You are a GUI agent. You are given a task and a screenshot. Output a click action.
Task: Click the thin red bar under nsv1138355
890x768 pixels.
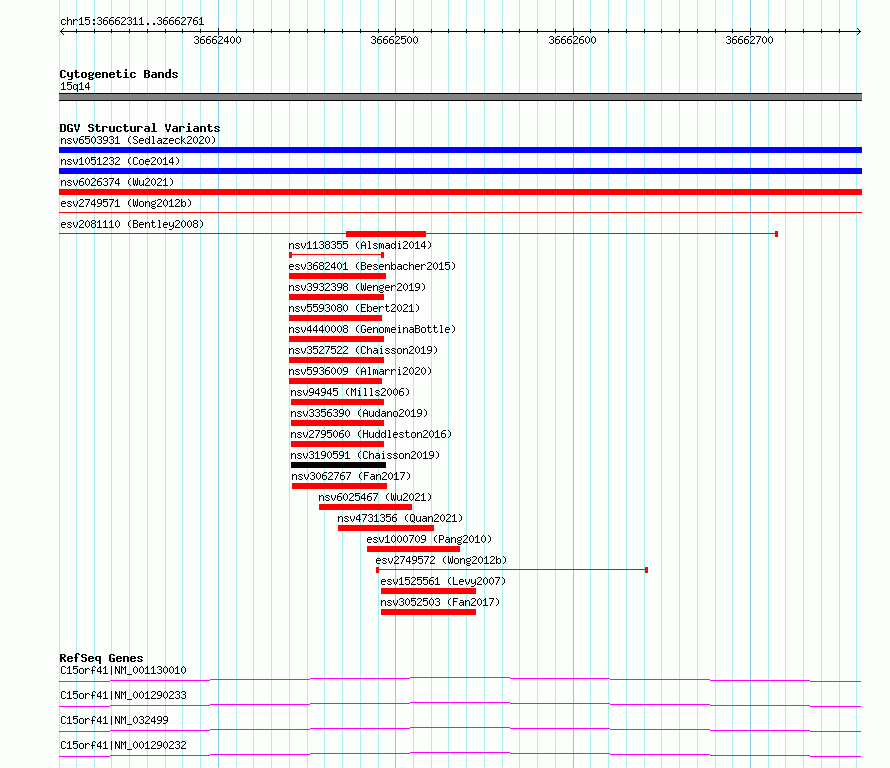click(337, 255)
